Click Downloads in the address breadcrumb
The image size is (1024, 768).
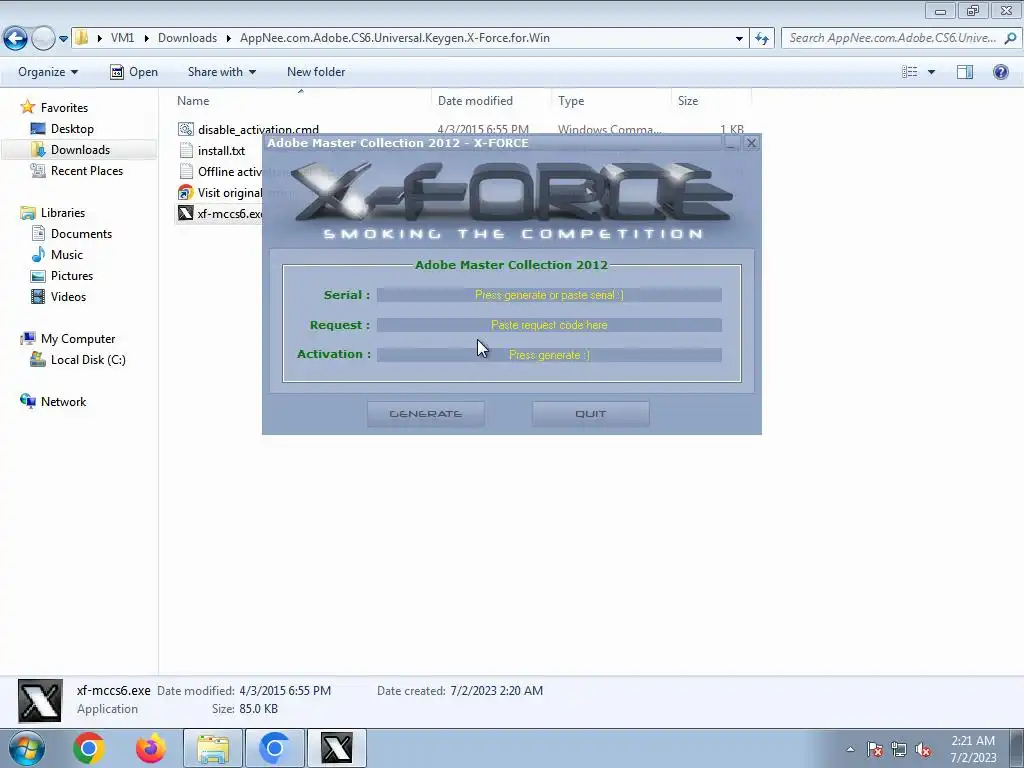click(187, 38)
